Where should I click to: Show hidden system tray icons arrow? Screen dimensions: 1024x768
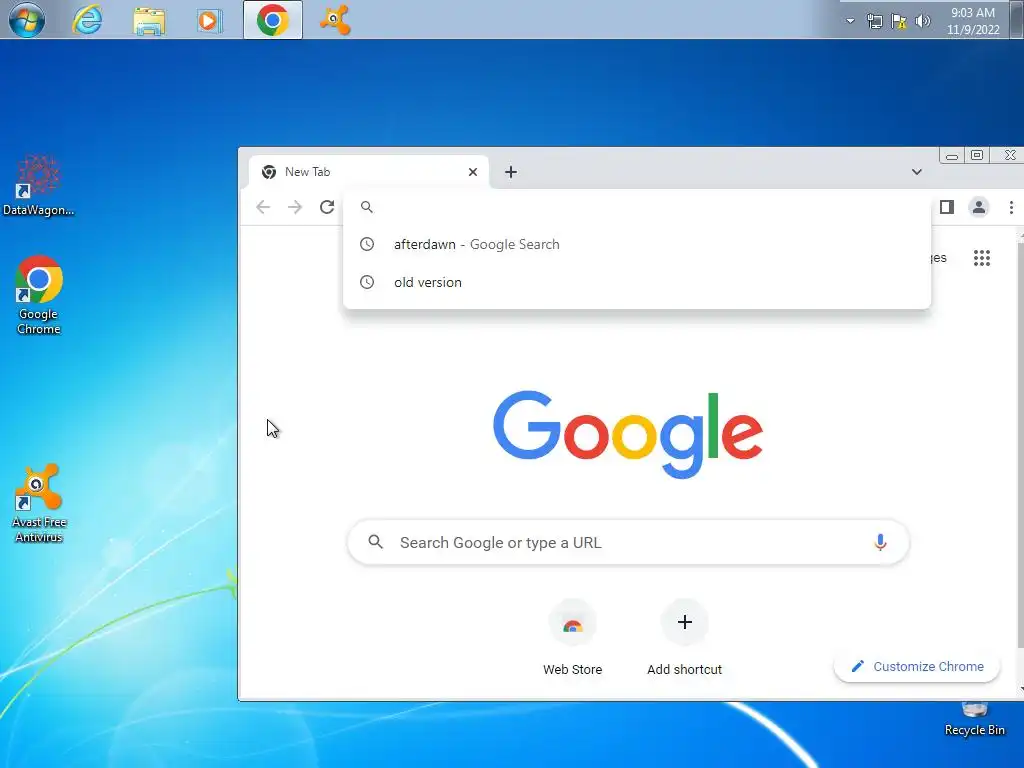pos(850,21)
